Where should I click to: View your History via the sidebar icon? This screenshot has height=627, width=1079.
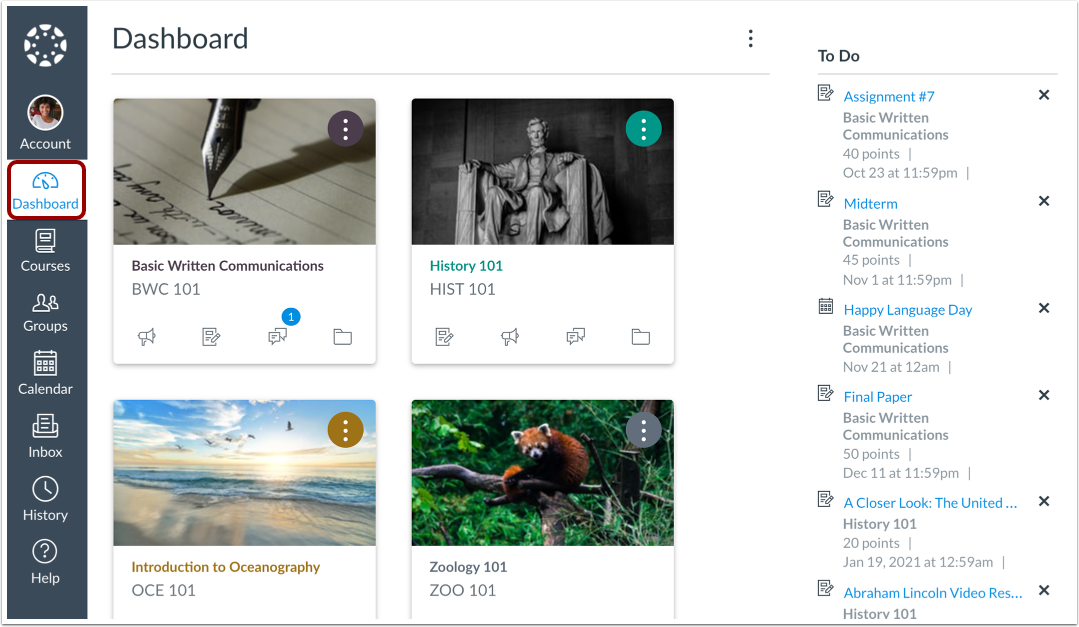45,498
